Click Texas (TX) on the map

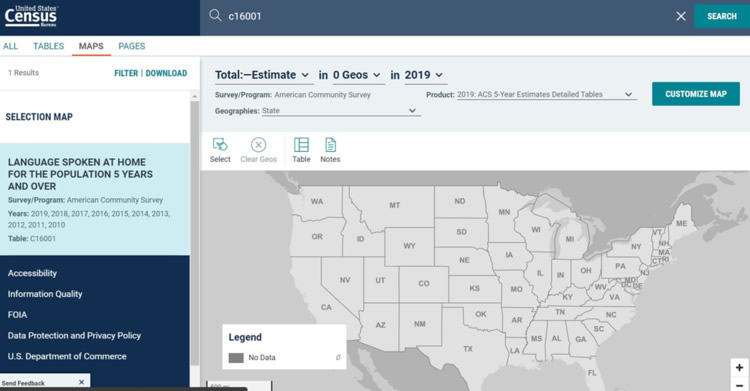pyautogui.click(x=468, y=349)
